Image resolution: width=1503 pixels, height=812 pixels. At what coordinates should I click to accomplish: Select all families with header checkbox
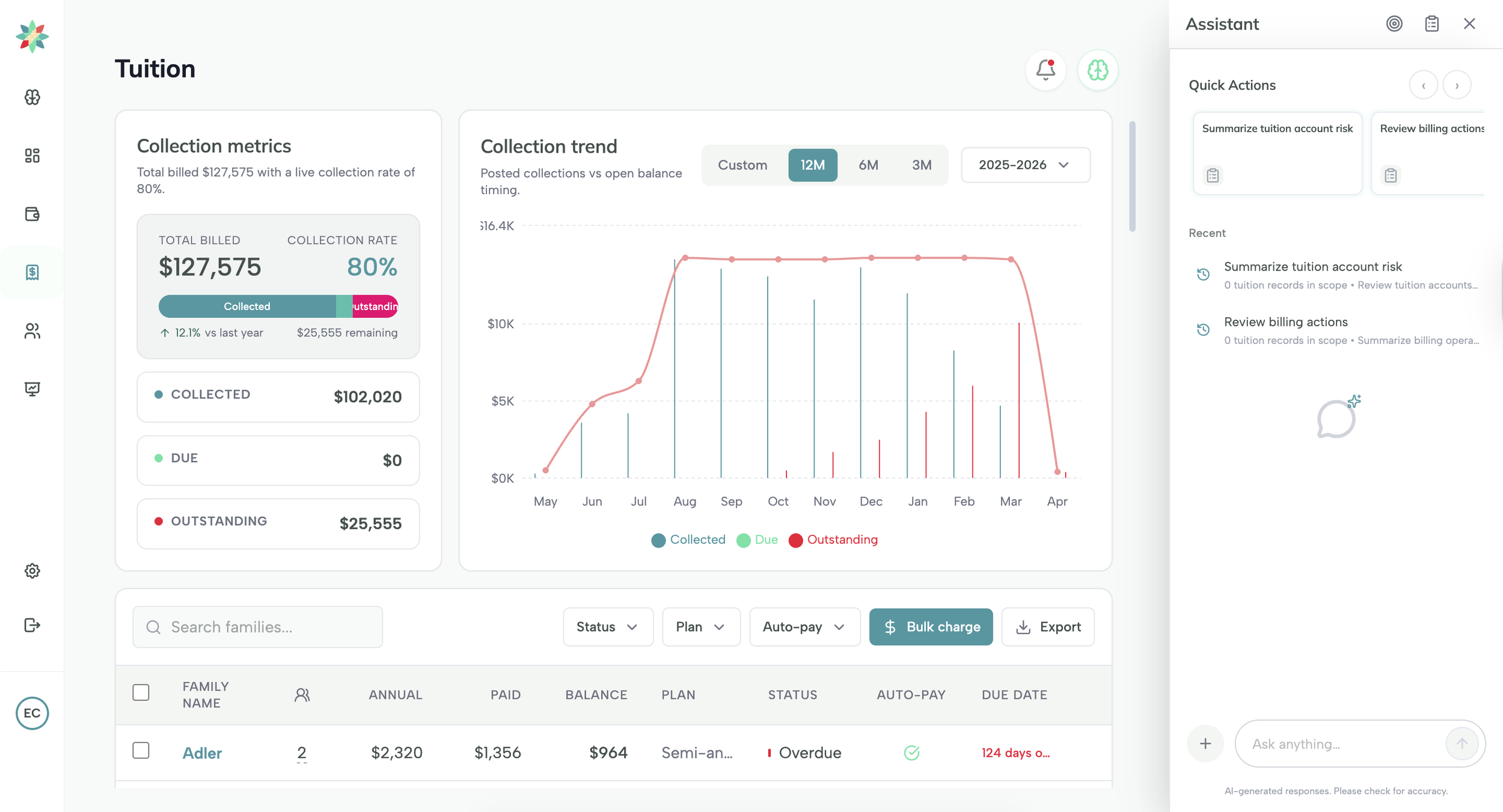[141, 692]
